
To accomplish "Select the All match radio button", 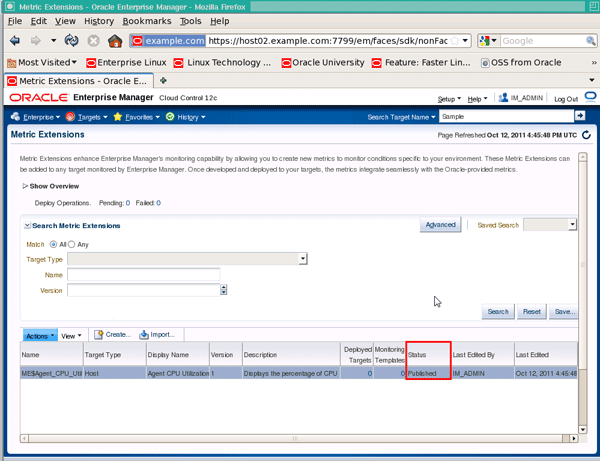I will [53, 244].
